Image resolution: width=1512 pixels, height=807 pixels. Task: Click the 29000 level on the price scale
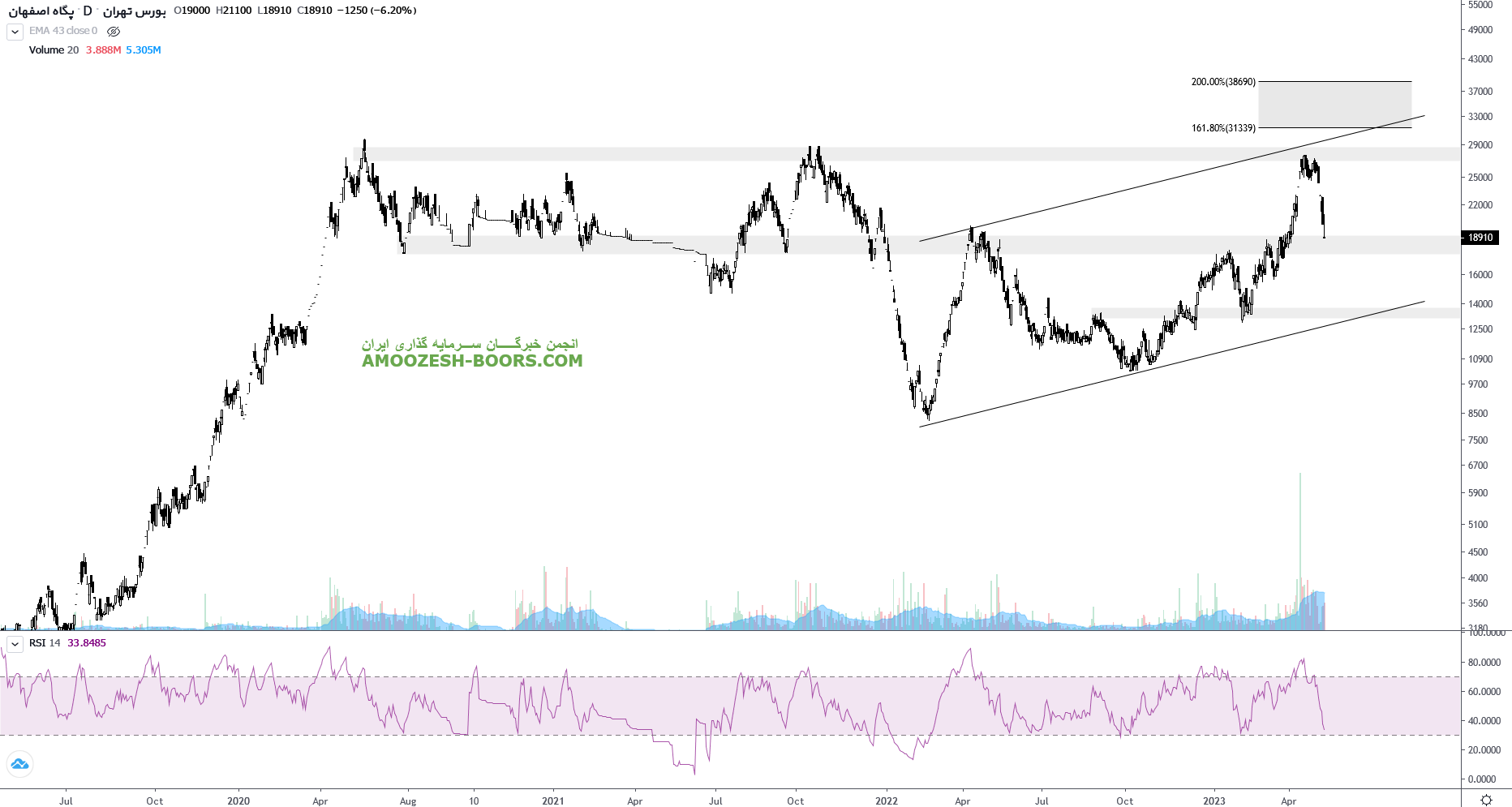[1480, 145]
